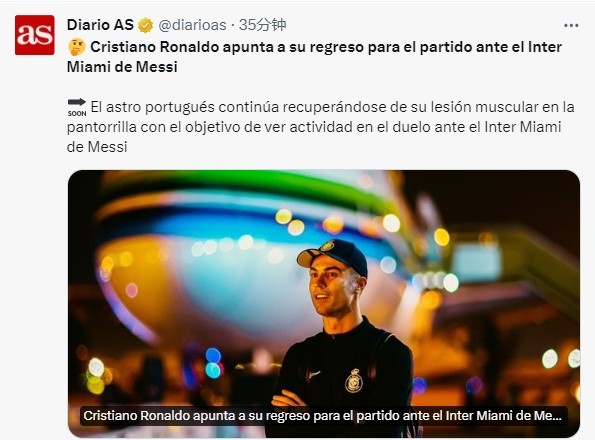Click the word 'pantorrilla' in the tweet body
Viewport: 595px width, 440px height.
(101, 127)
